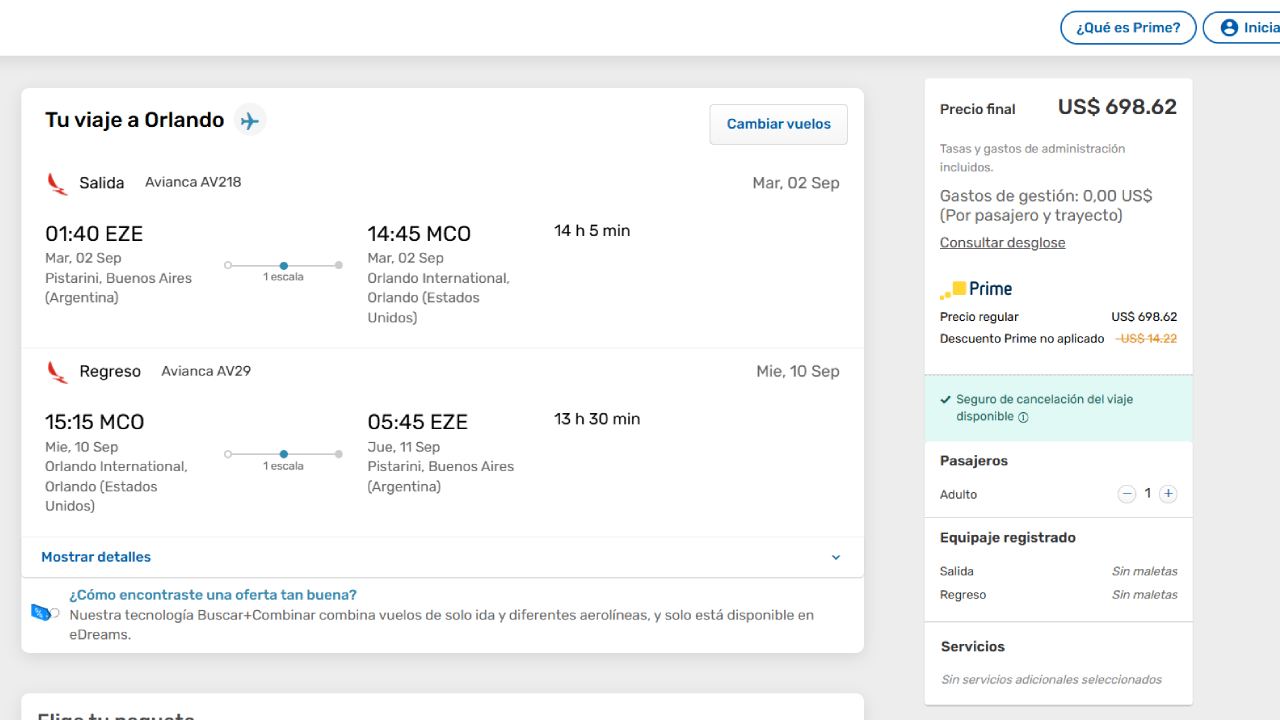
Task: Click the final price US$ 698.62
Action: point(1118,107)
